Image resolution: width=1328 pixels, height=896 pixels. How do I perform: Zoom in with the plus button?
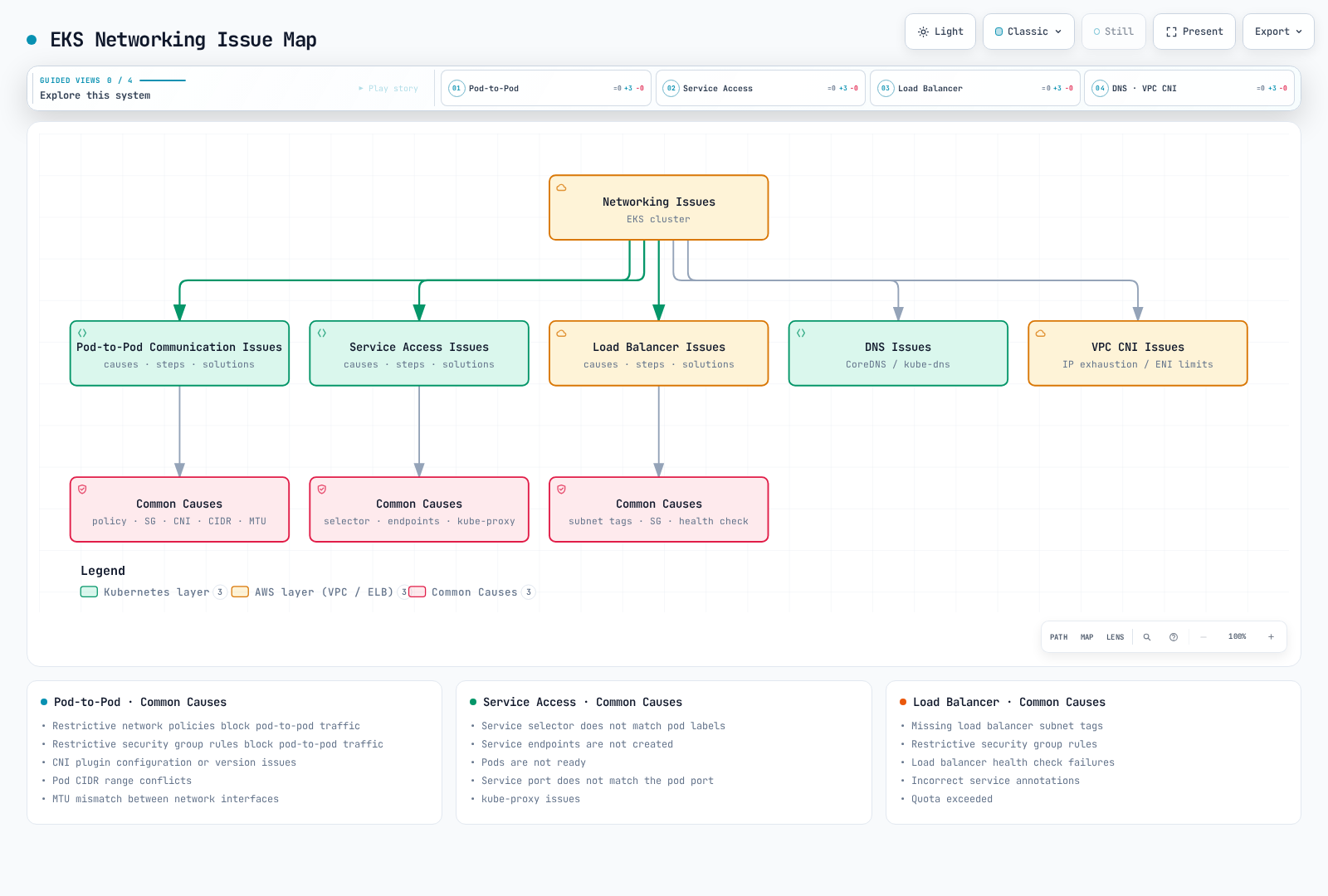point(1271,637)
